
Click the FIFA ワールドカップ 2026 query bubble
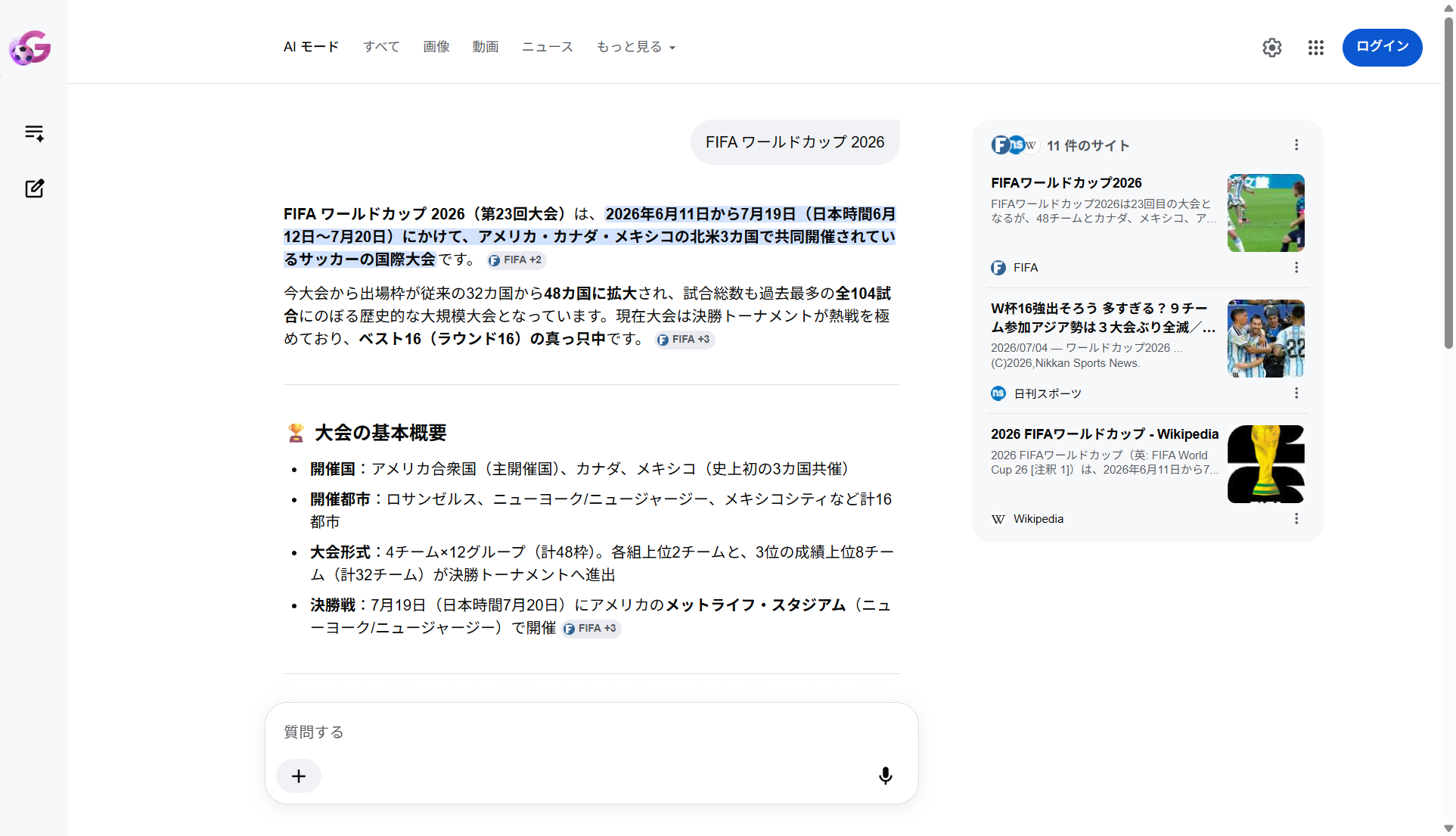point(795,142)
